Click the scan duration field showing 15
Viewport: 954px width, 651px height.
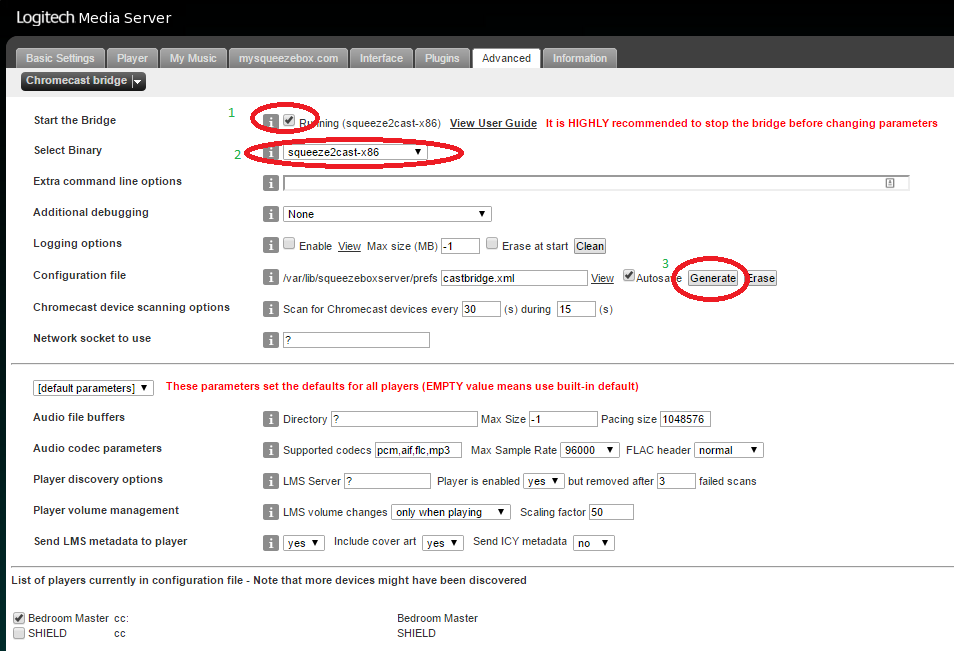(x=576, y=309)
